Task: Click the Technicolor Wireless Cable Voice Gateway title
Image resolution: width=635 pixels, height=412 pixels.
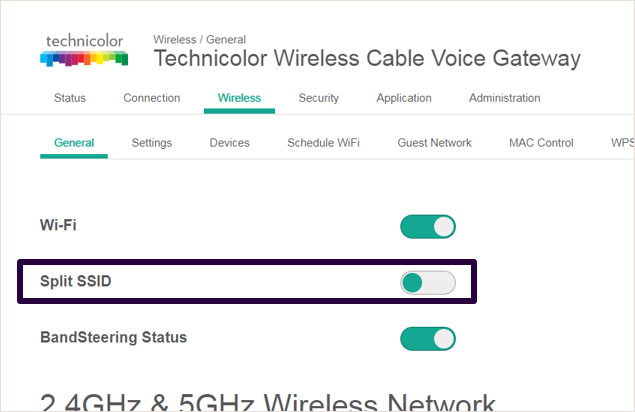Action: click(x=366, y=58)
